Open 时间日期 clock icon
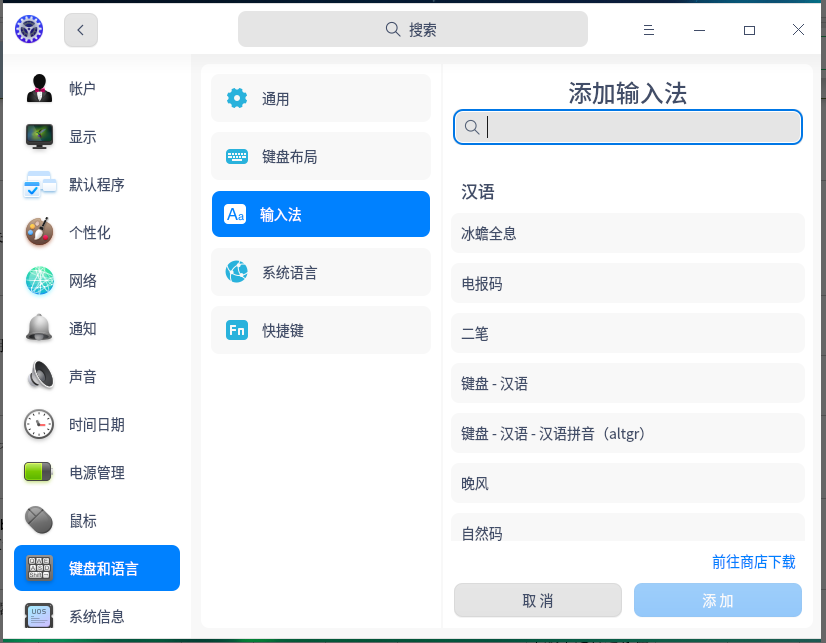 [39, 425]
